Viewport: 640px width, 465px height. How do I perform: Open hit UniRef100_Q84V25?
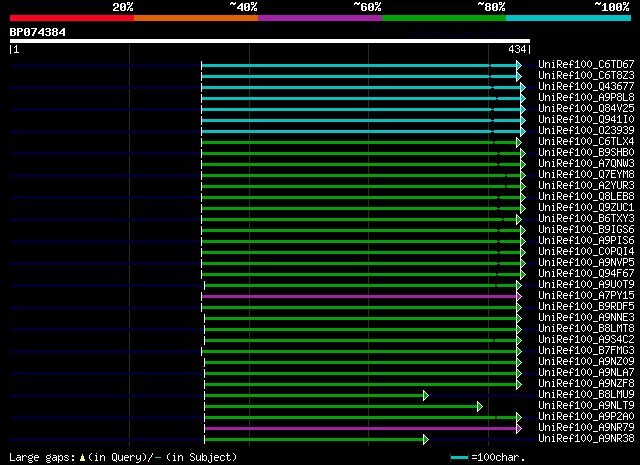click(586, 109)
